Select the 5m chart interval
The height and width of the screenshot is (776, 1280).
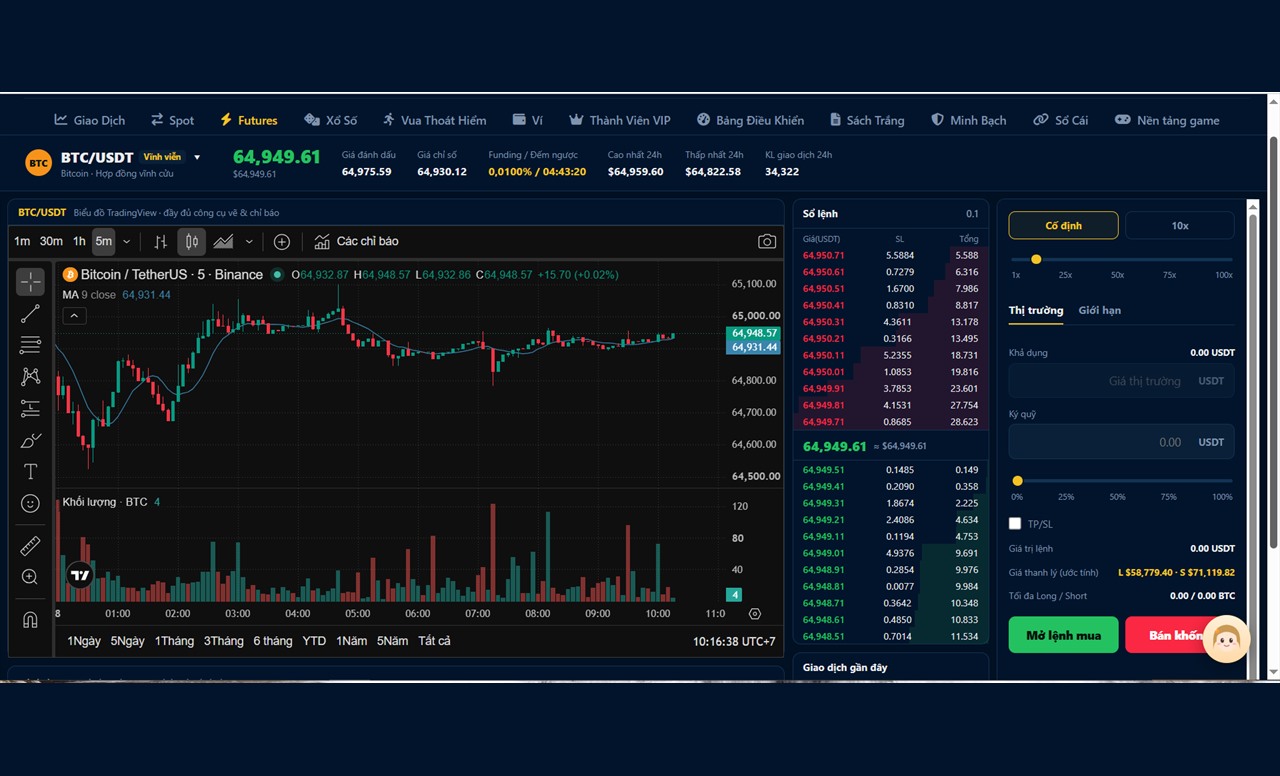104,242
